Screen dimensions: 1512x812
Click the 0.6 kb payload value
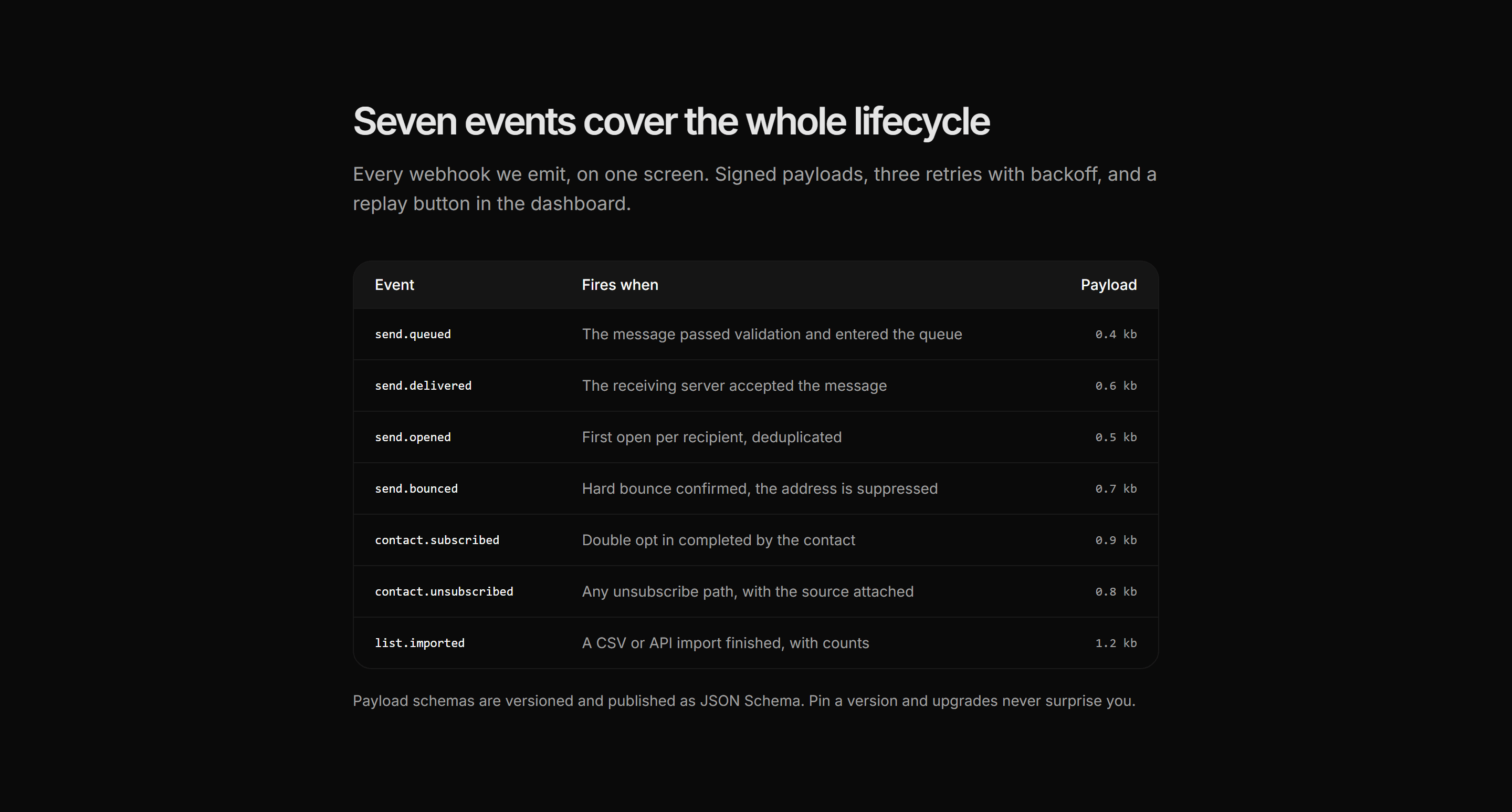click(x=1116, y=386)
